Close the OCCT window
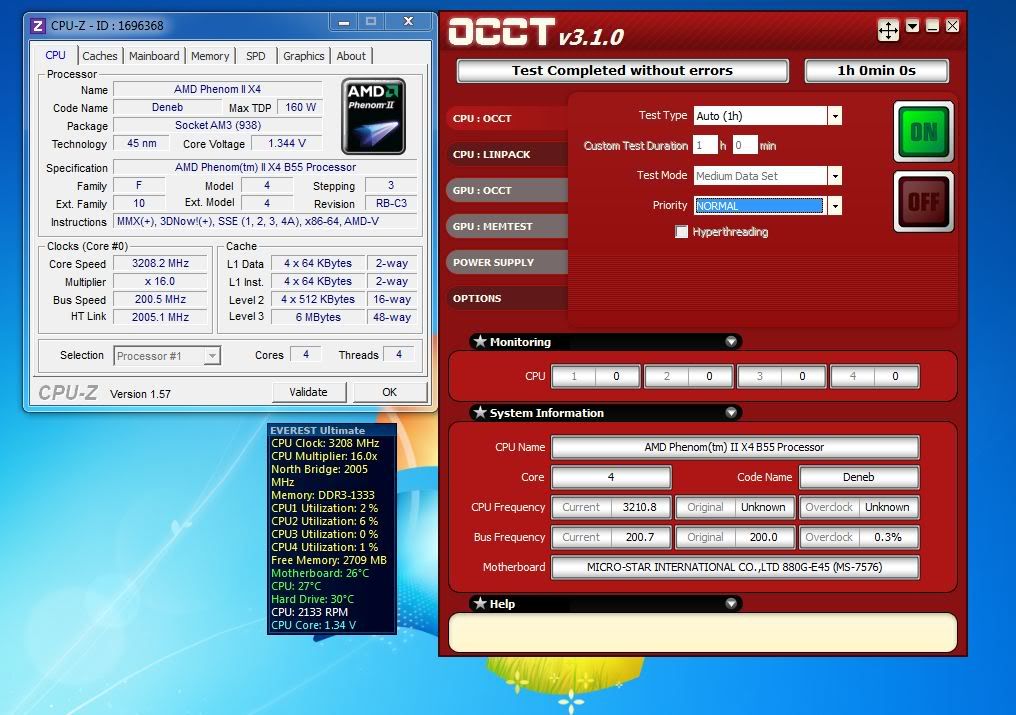 (952, 26)
